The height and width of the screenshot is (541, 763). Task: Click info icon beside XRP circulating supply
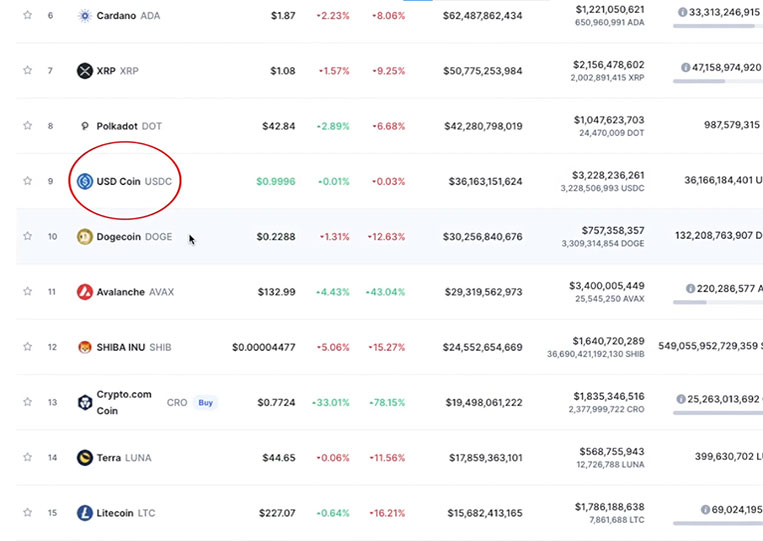[686, 68]
